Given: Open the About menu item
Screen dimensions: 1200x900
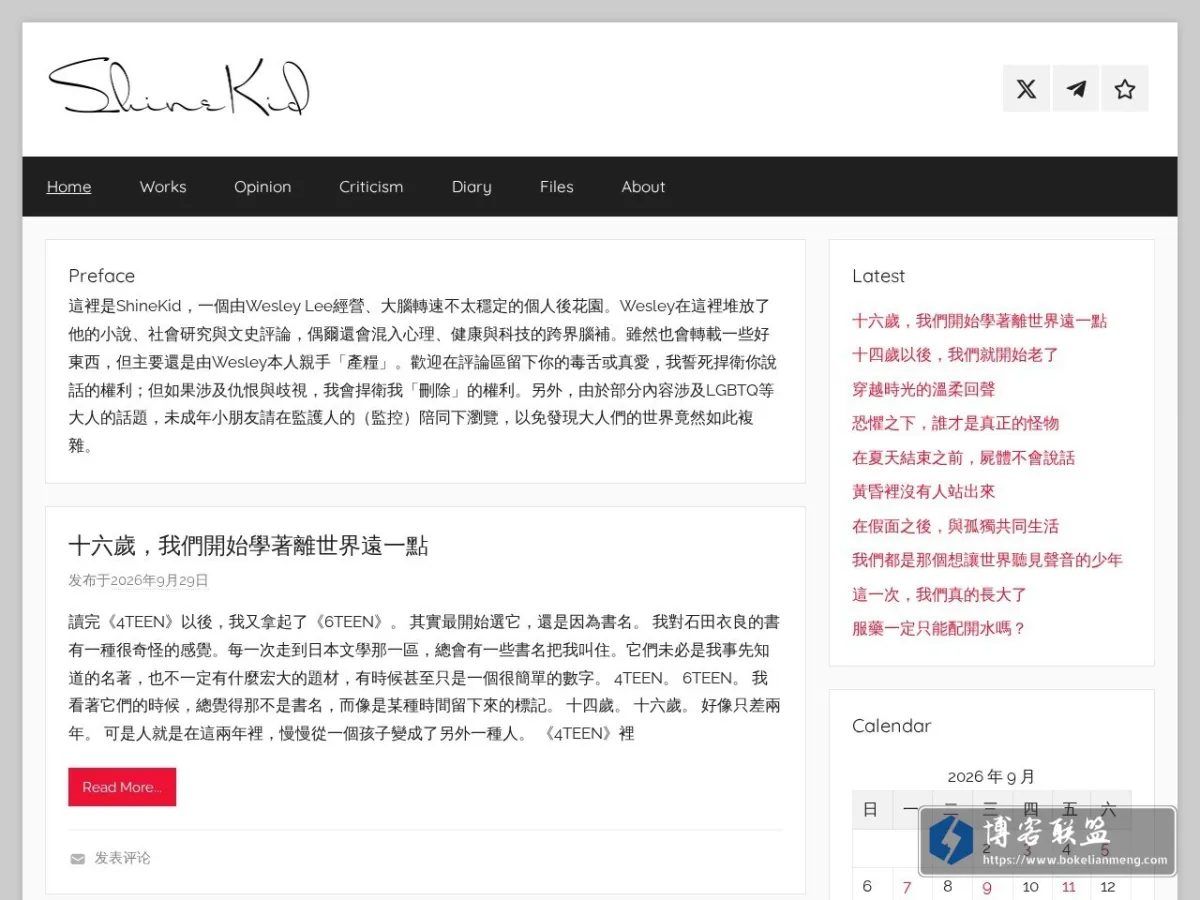Looking at the screenshot, I should pos(643,186).
